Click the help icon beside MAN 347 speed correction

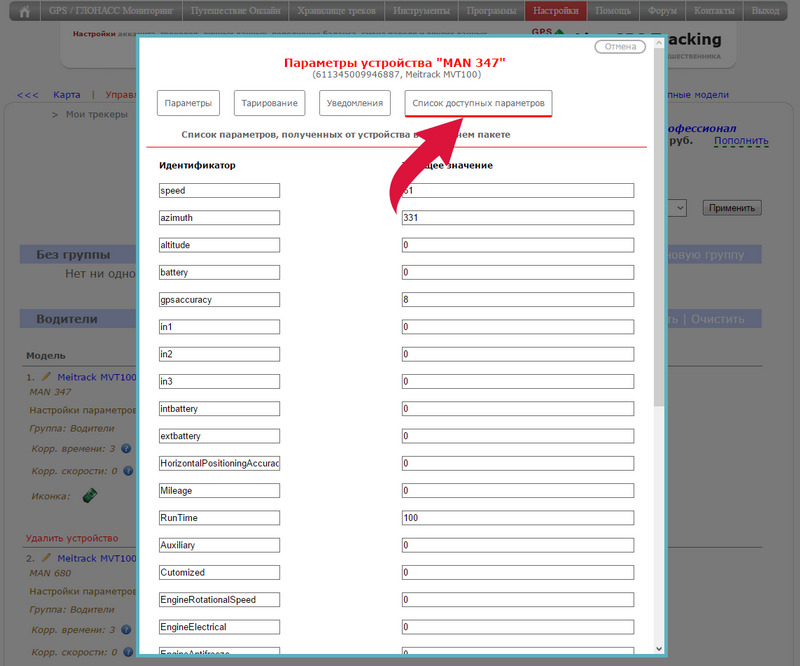coord(127,470)
